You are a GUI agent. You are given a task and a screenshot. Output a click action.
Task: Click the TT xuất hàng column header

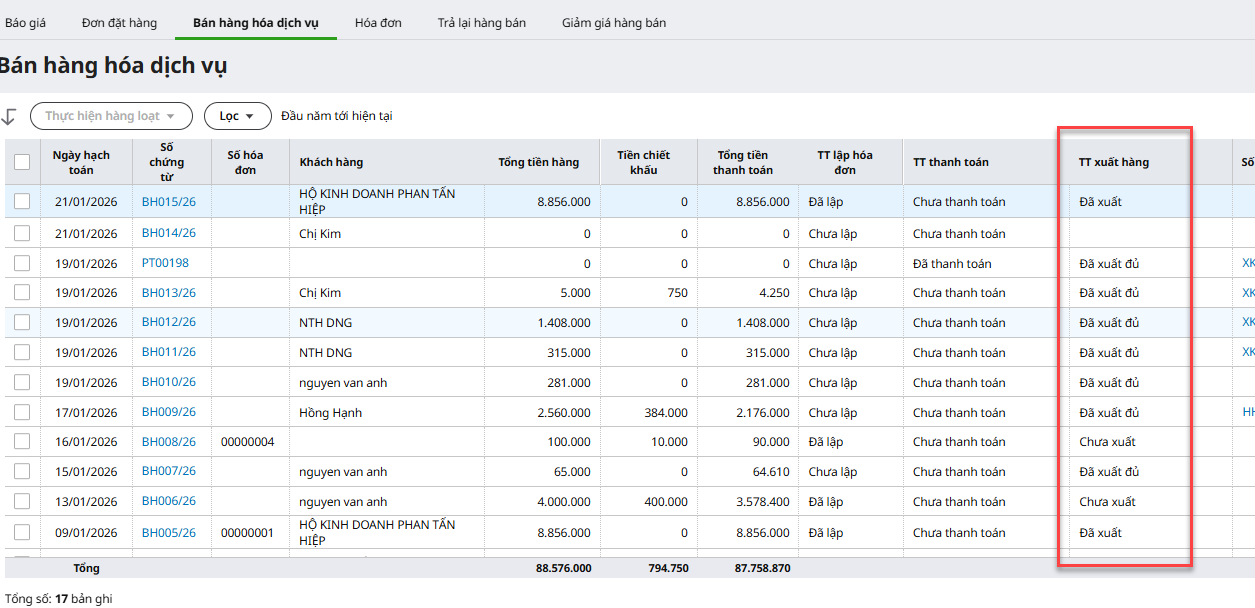[1113, 162]
